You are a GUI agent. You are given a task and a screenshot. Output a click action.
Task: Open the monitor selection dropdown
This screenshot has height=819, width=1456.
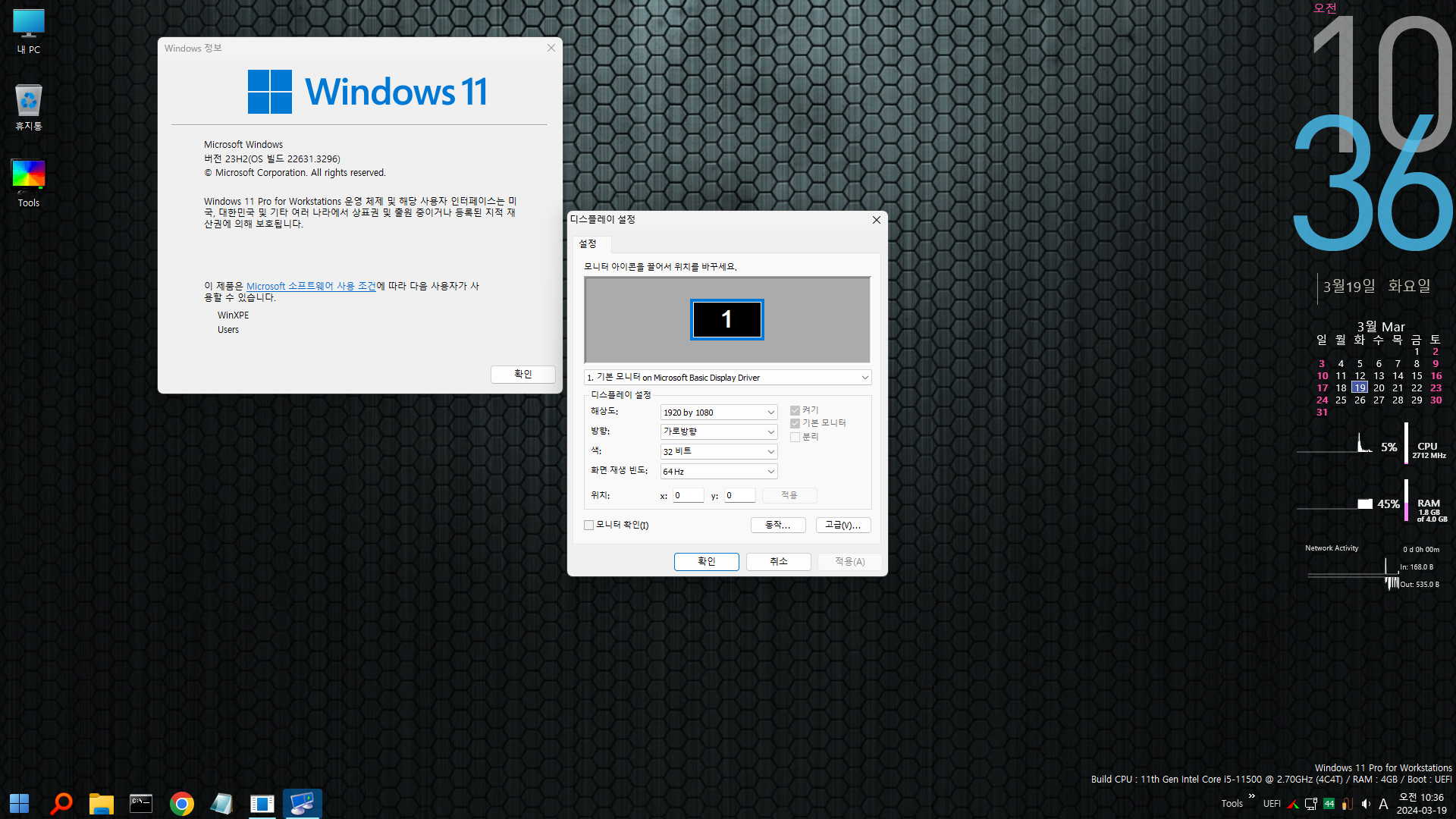727,377
